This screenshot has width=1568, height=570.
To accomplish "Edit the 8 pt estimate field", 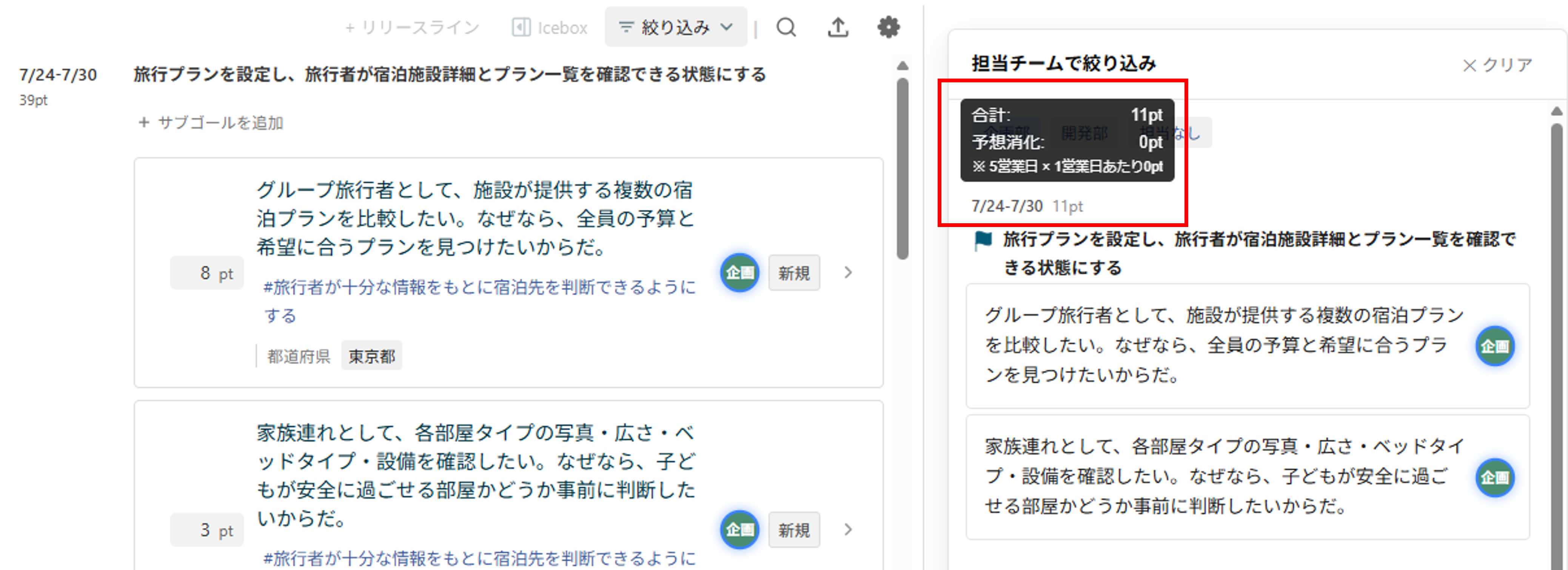I will click(x=207, y=273).
